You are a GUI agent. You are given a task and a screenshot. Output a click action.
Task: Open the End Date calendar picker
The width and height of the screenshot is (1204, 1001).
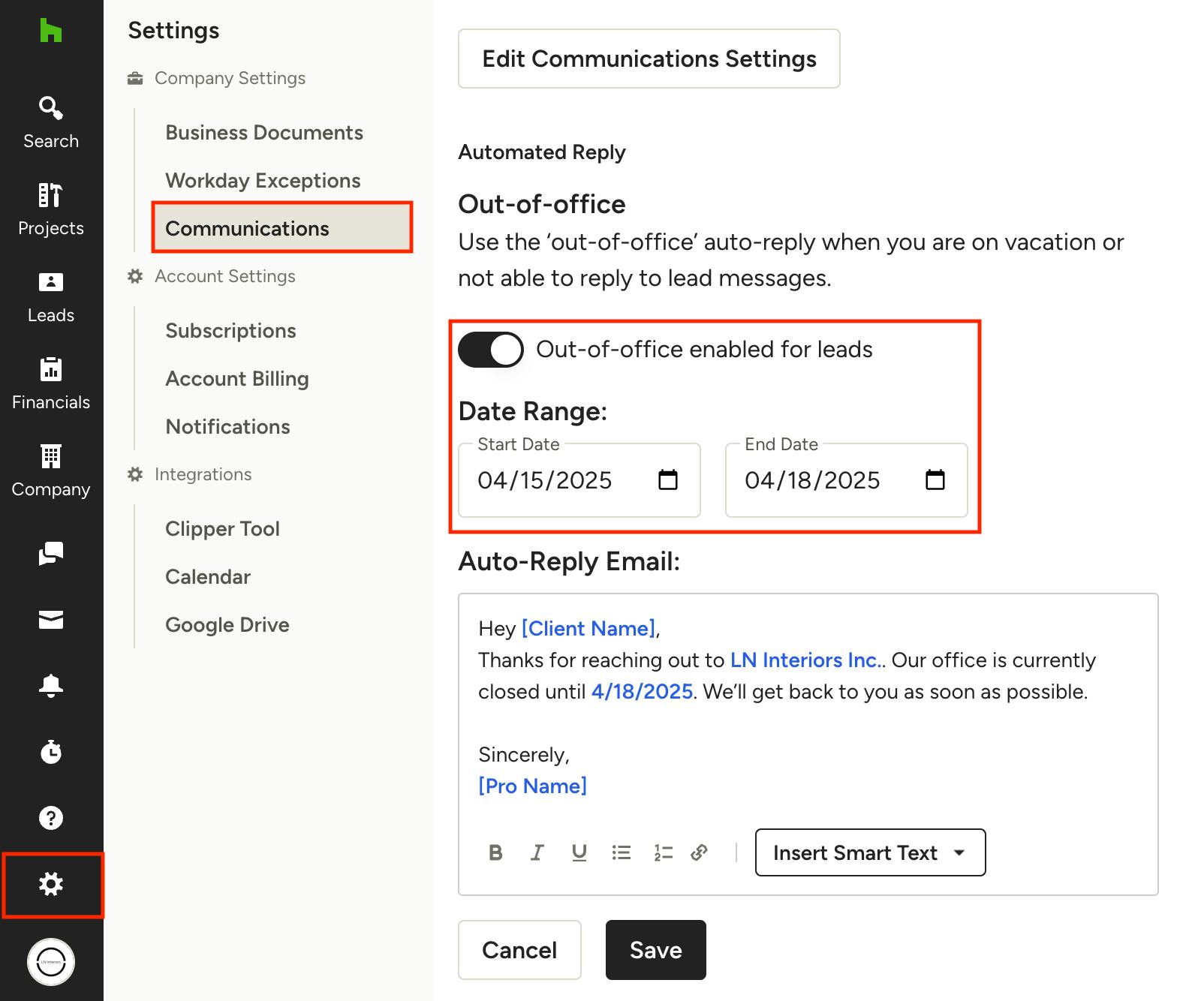(x=935, y=480)
